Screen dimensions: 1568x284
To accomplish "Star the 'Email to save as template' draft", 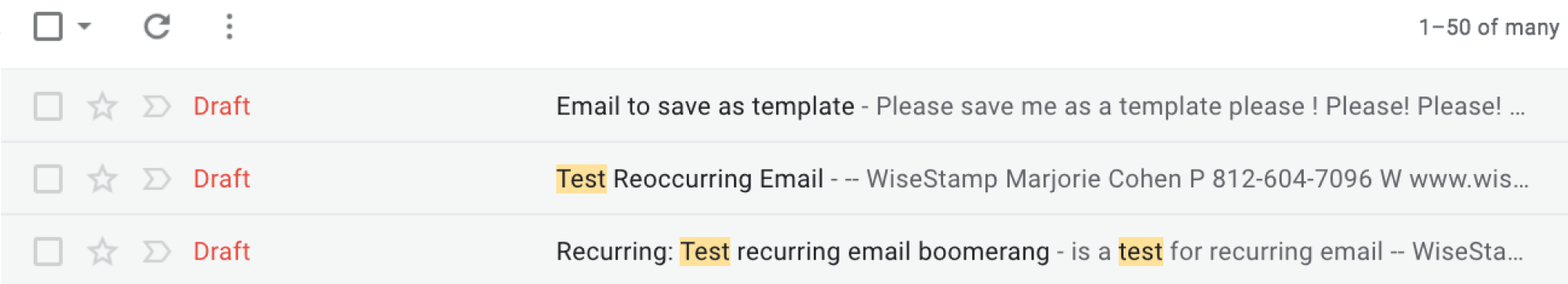I will point(102,106).
